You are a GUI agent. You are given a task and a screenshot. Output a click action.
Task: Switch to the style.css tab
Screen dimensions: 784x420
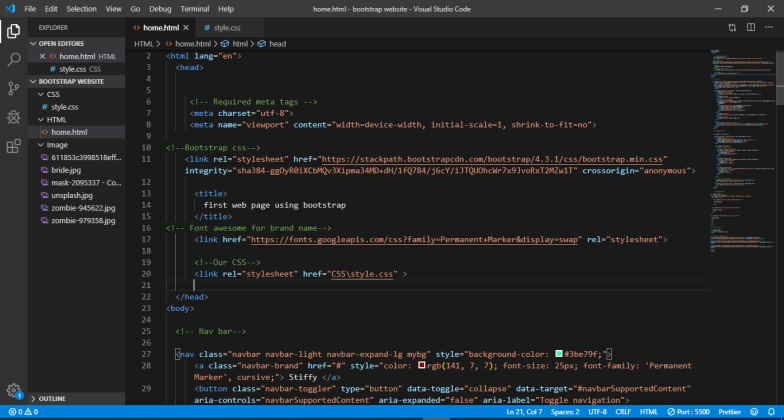(x=226, y=28)
